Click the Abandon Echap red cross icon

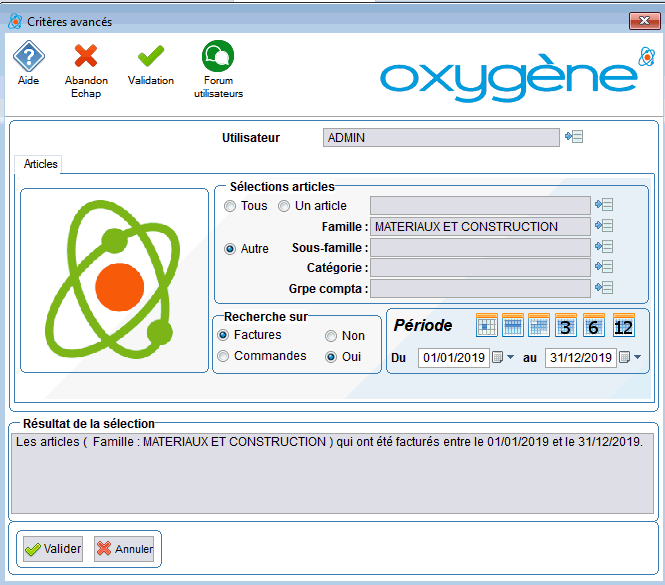pos(86,56)
